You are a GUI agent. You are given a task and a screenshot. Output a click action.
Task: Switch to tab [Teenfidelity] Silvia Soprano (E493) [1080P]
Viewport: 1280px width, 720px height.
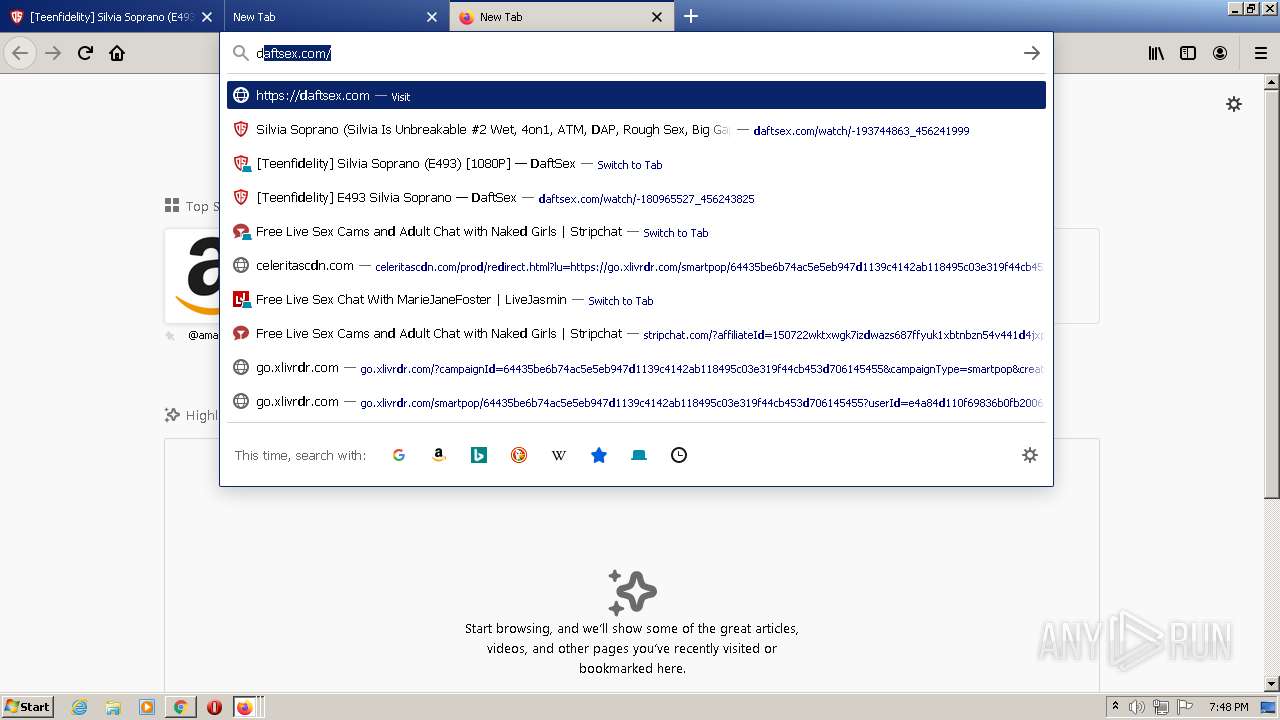(x=636, y=164)
